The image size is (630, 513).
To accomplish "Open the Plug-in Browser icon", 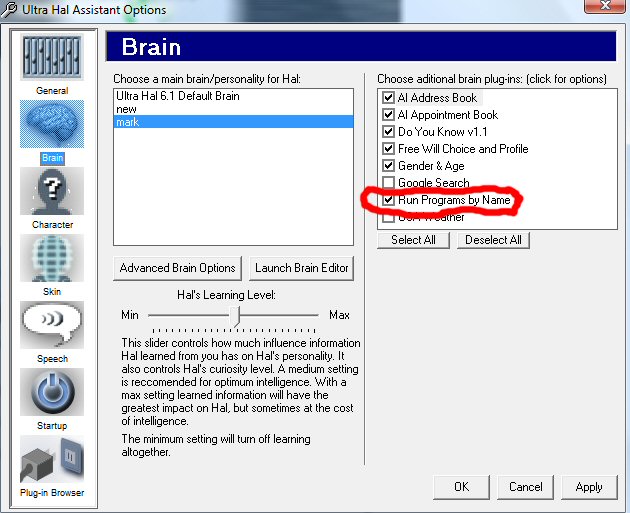I will pyautogui.click(x=52, y=459).
